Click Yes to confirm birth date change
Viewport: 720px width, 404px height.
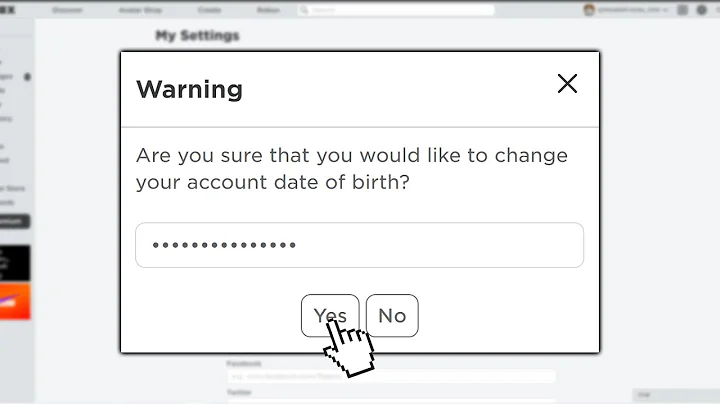coord(330,316)
